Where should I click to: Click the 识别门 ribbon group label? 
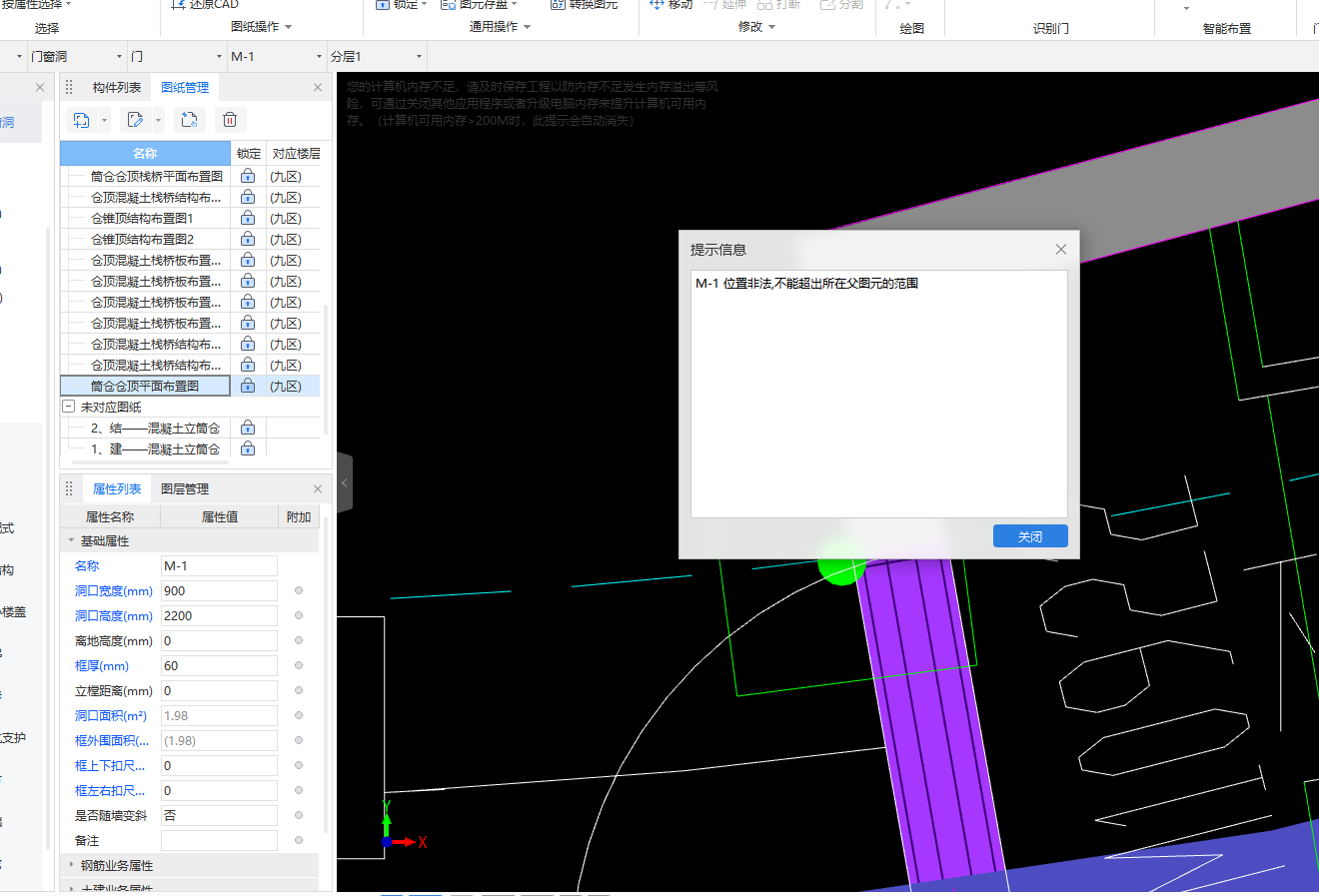[x=1050, y=29]
